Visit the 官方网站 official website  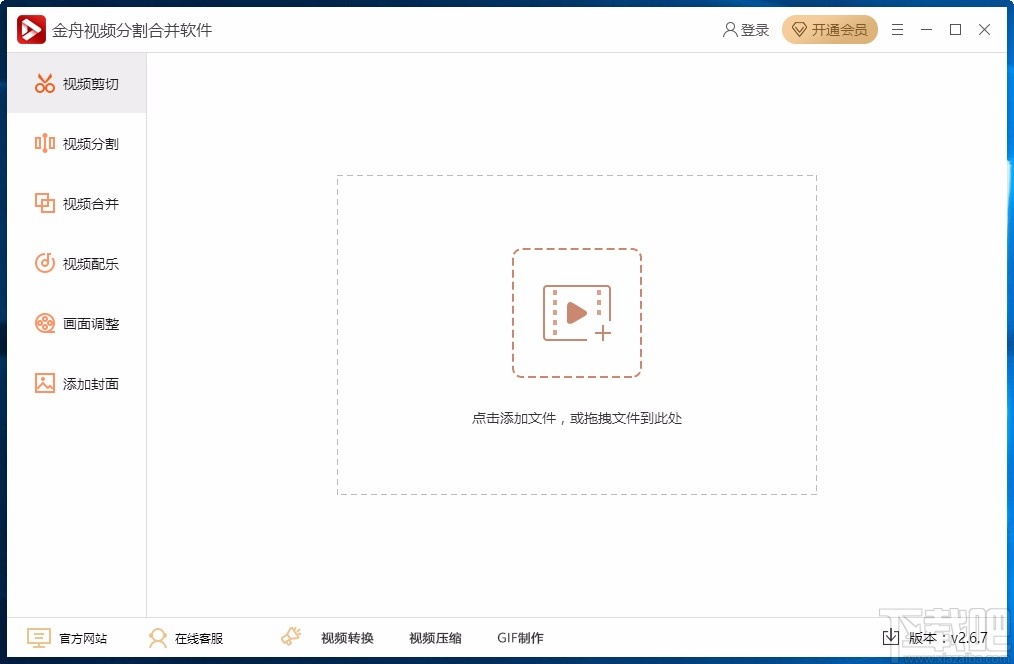click(x=68, y=637)
